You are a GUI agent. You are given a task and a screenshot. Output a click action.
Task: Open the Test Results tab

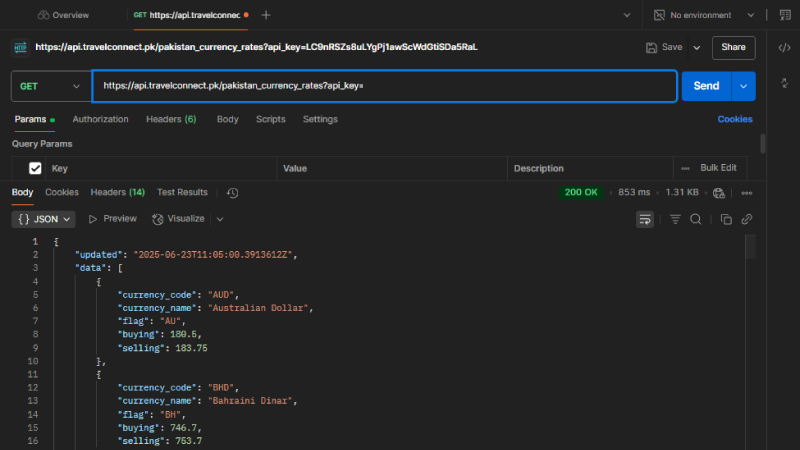pyautogui.click(x=182, y=192)
